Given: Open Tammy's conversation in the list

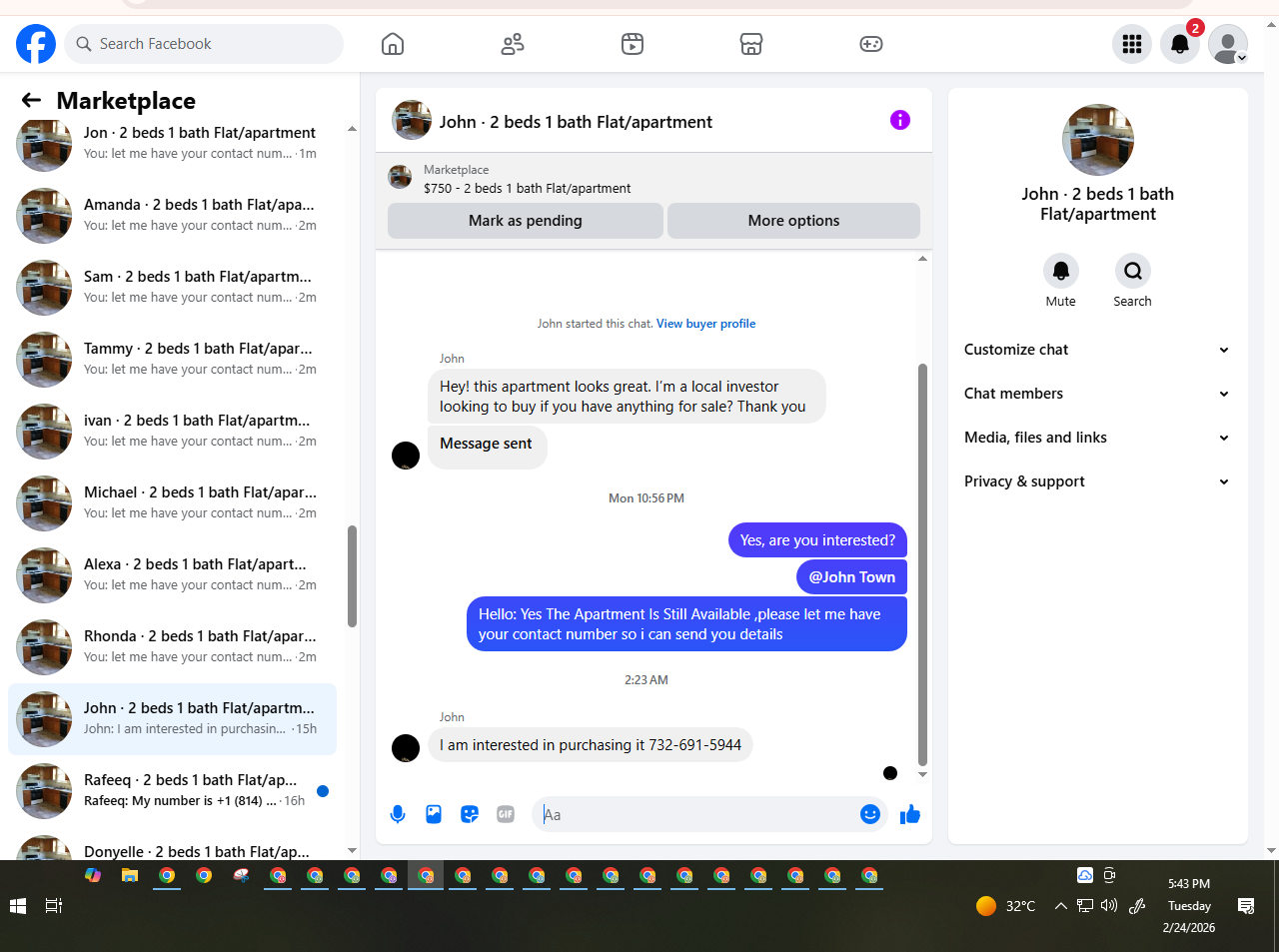Looking at the screenshot, I should 172,360.
